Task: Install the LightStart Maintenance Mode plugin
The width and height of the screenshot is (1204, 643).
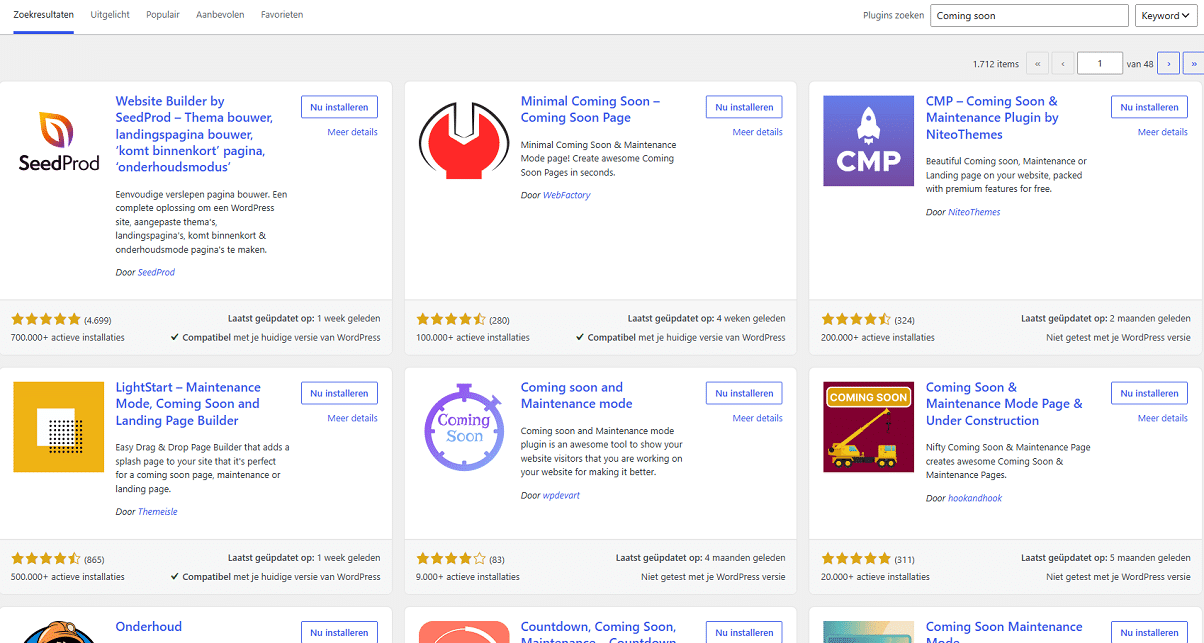Action: point(339,393)
